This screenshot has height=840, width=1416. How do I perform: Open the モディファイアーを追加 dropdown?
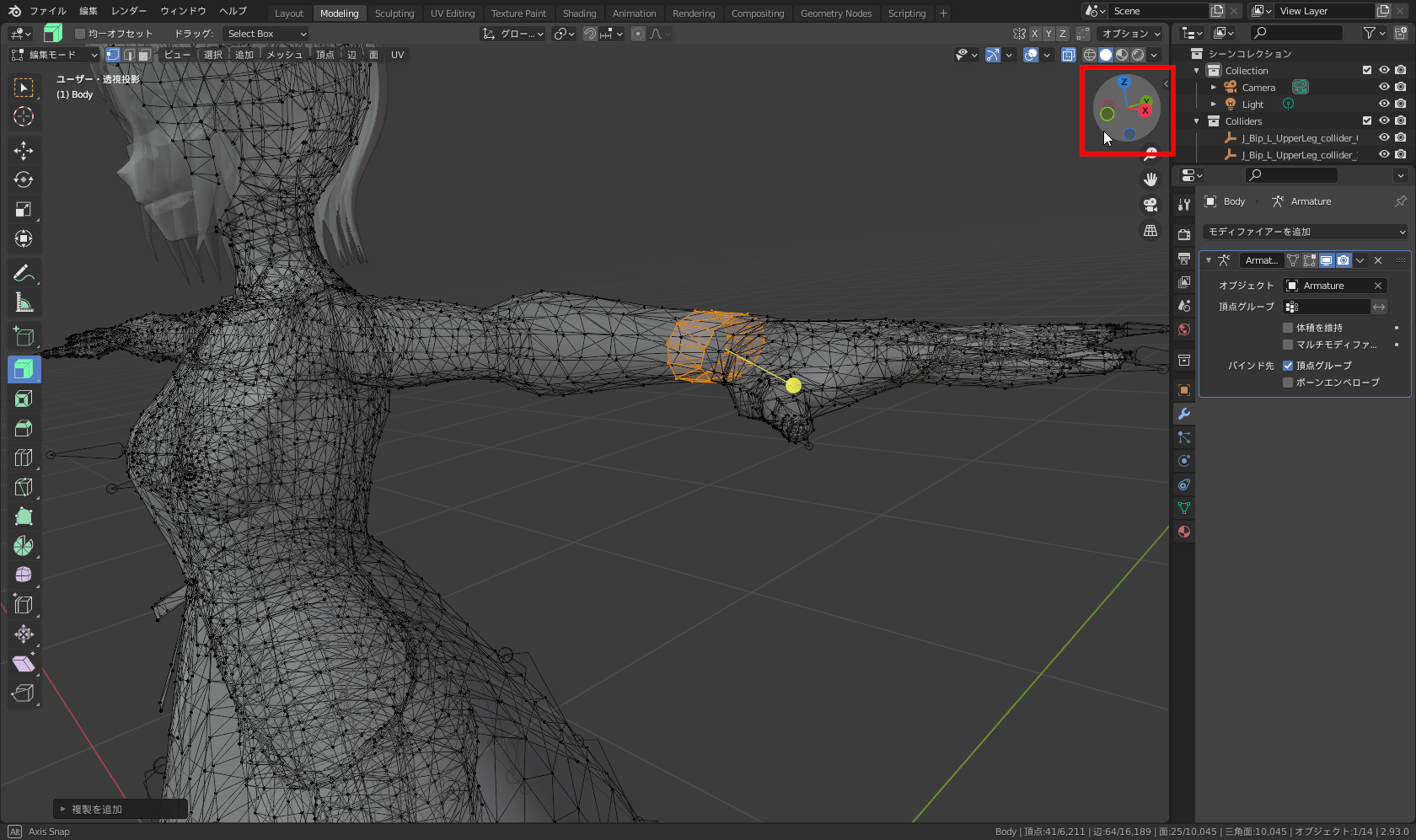1305,232
